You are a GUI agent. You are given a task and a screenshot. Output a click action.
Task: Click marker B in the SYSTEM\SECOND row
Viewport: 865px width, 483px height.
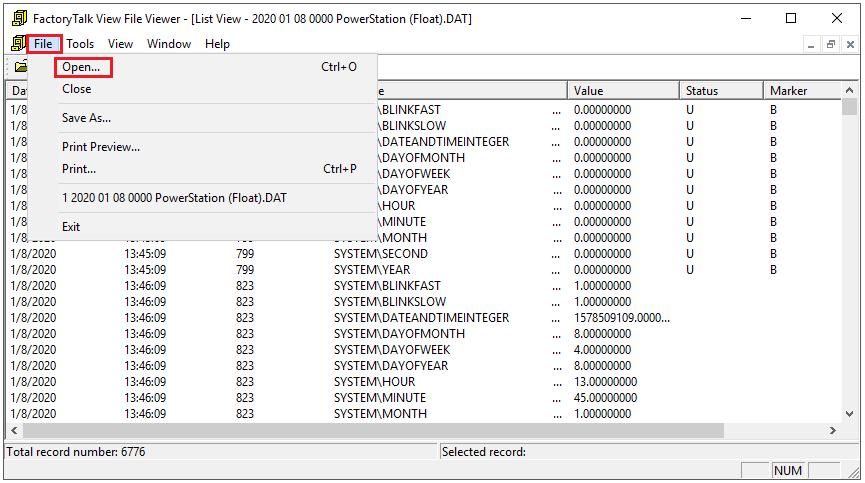coord(773,254)
